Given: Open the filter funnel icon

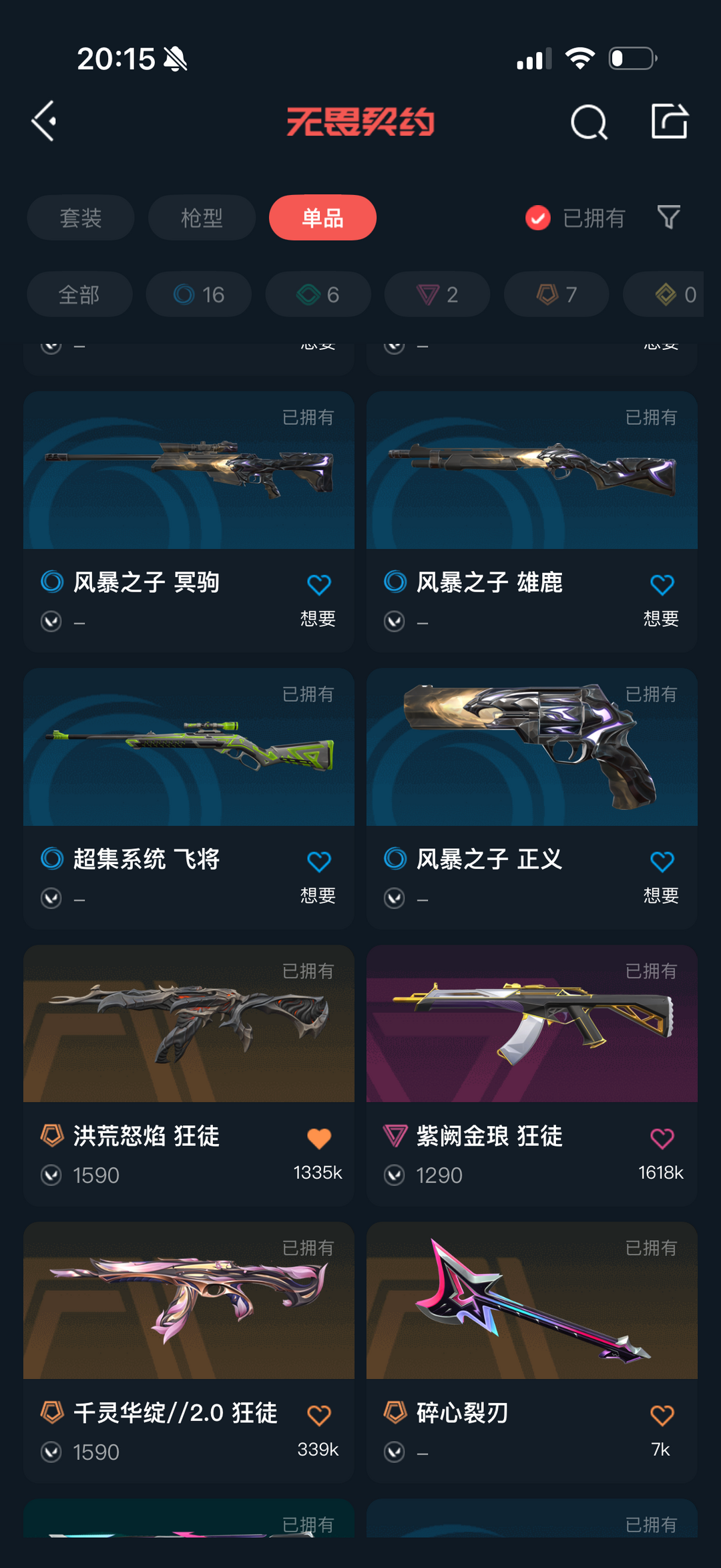Looking at the screenshot, I should (668, 217).
